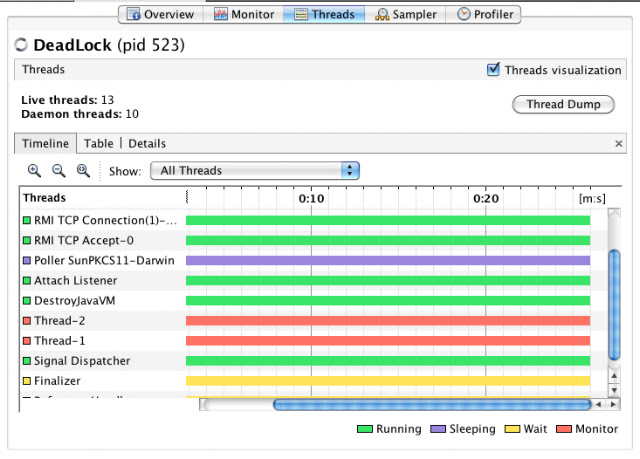Click the Live threads: 13 label

(x=67, y=100)
